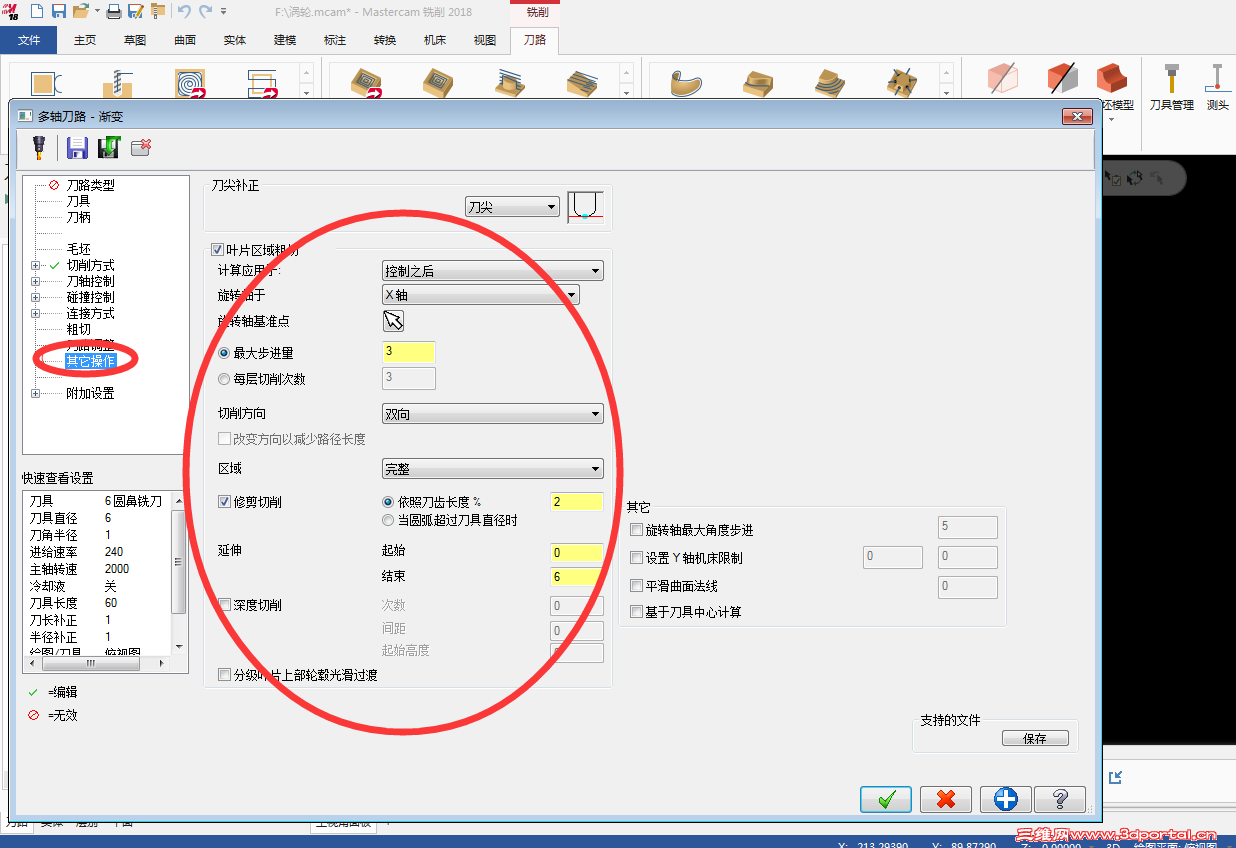
Task: Click the delete icon with red X in dialog toolbar
Action: [141, 148]
